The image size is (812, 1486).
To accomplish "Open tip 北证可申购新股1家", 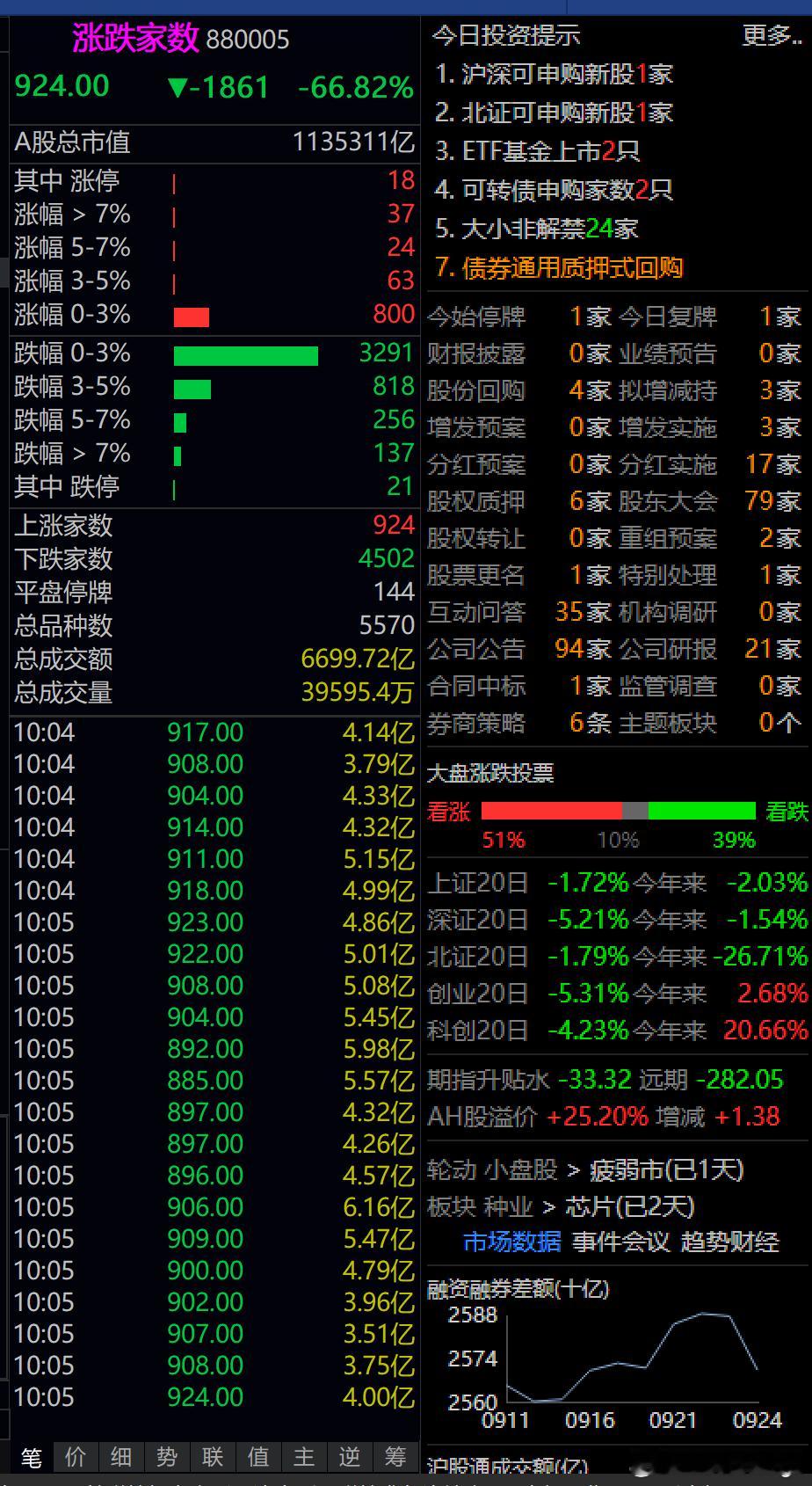I will (x=555, y=113).
